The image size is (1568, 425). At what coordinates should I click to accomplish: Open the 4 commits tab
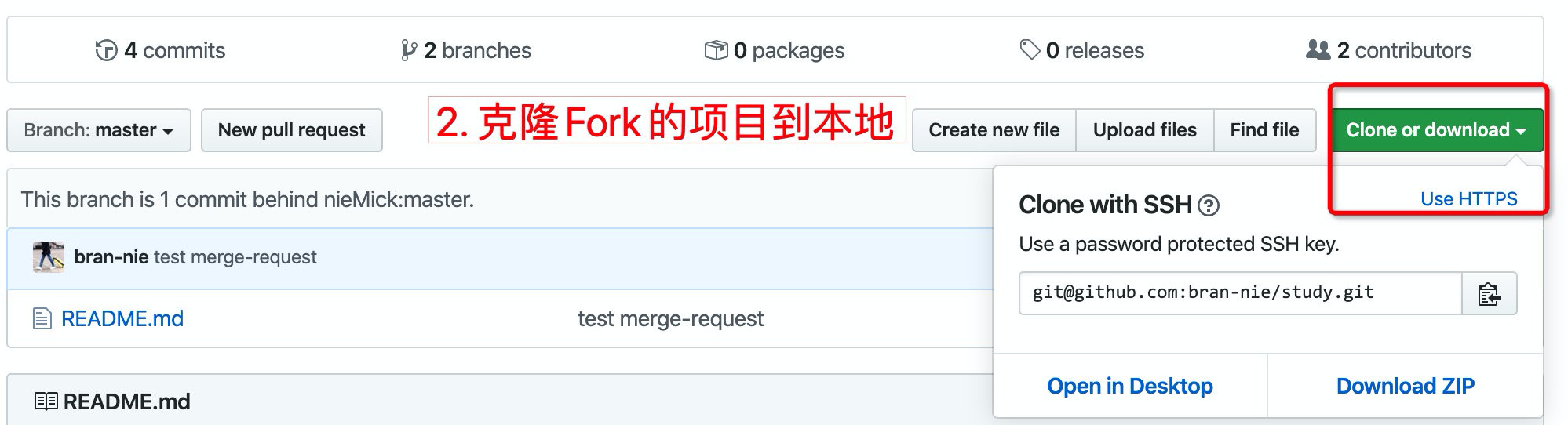(x=174, y=50)
